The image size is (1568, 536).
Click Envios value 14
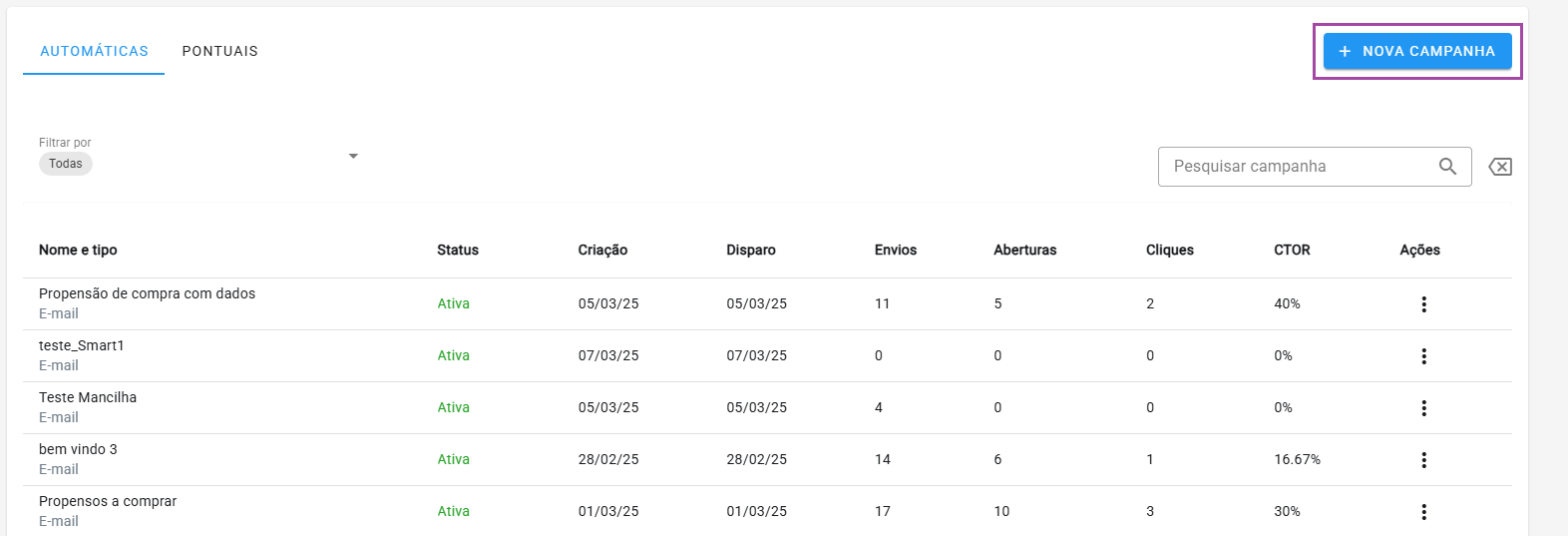click(x=883, y=459)
